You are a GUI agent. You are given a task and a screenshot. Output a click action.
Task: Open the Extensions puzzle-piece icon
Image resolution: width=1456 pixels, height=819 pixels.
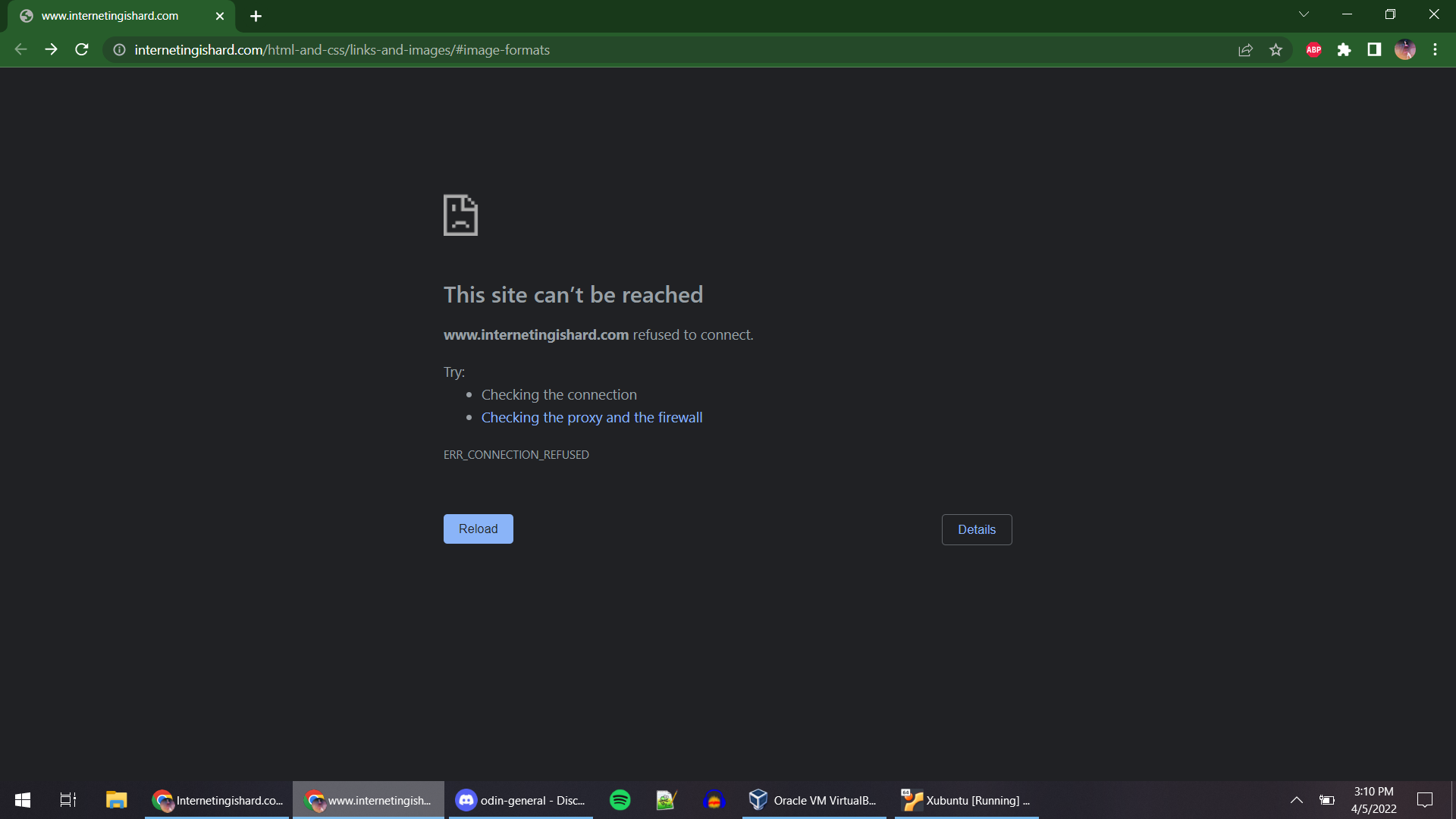tap(1345, 49)
